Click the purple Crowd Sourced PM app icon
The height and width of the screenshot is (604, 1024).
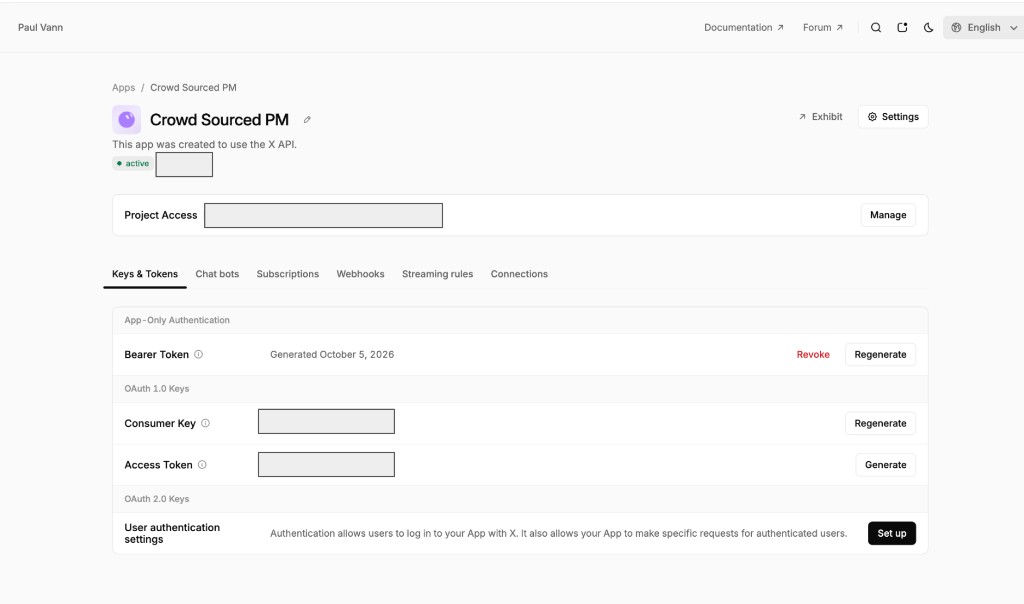[127, 119]
